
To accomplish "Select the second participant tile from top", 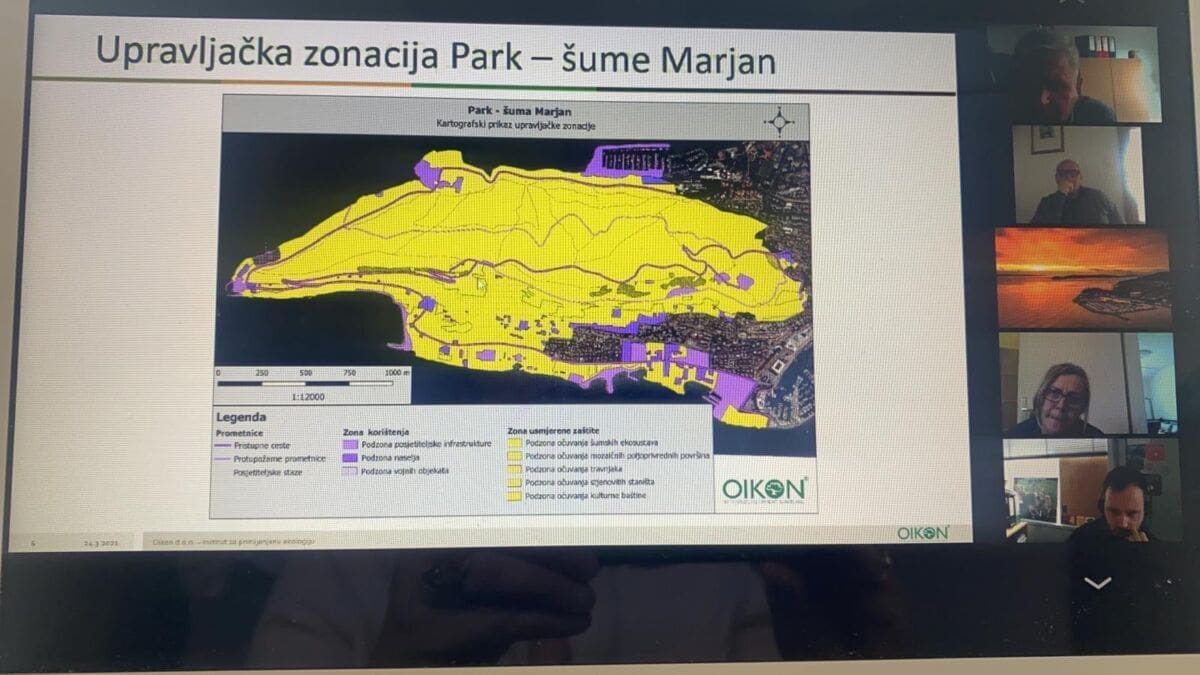I will (1077, 175).
